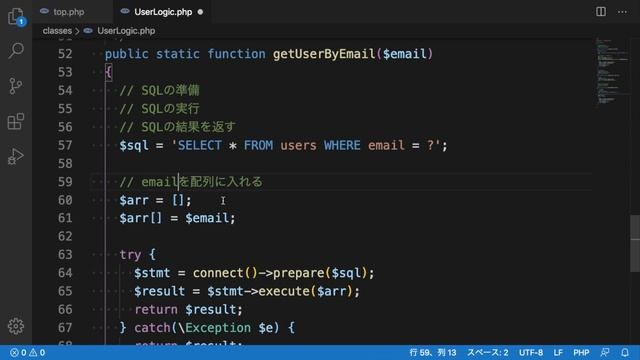This screenshot has height=360, width=640.
Task: Open the Source Control view
Action: coord(16,86)
